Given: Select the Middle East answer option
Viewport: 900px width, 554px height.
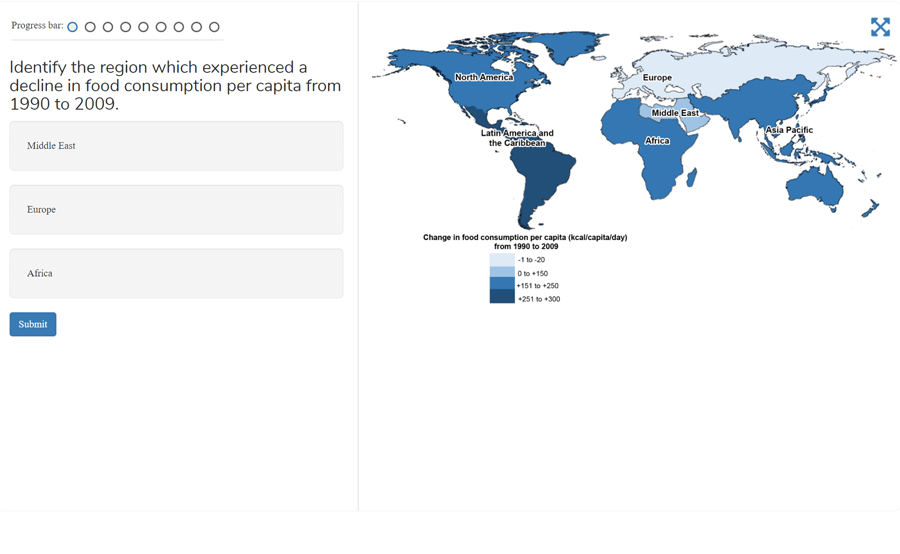Looking at the screenshot, I should click(x=176, y=146).
